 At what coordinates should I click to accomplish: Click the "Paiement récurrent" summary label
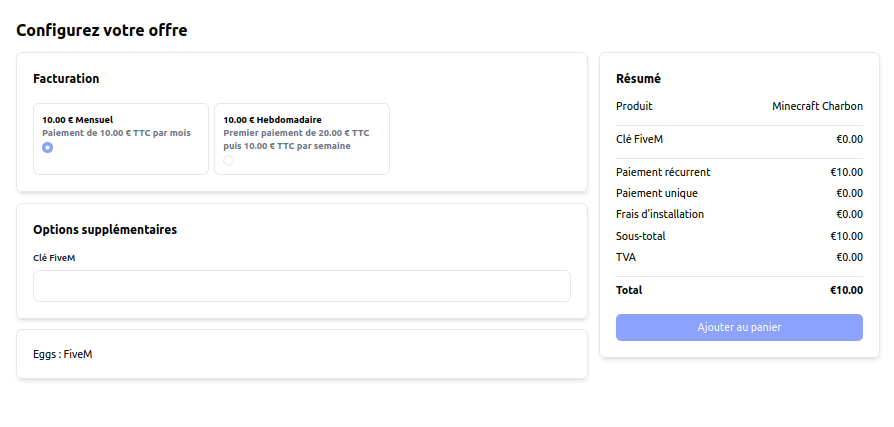tap(663, 172)
